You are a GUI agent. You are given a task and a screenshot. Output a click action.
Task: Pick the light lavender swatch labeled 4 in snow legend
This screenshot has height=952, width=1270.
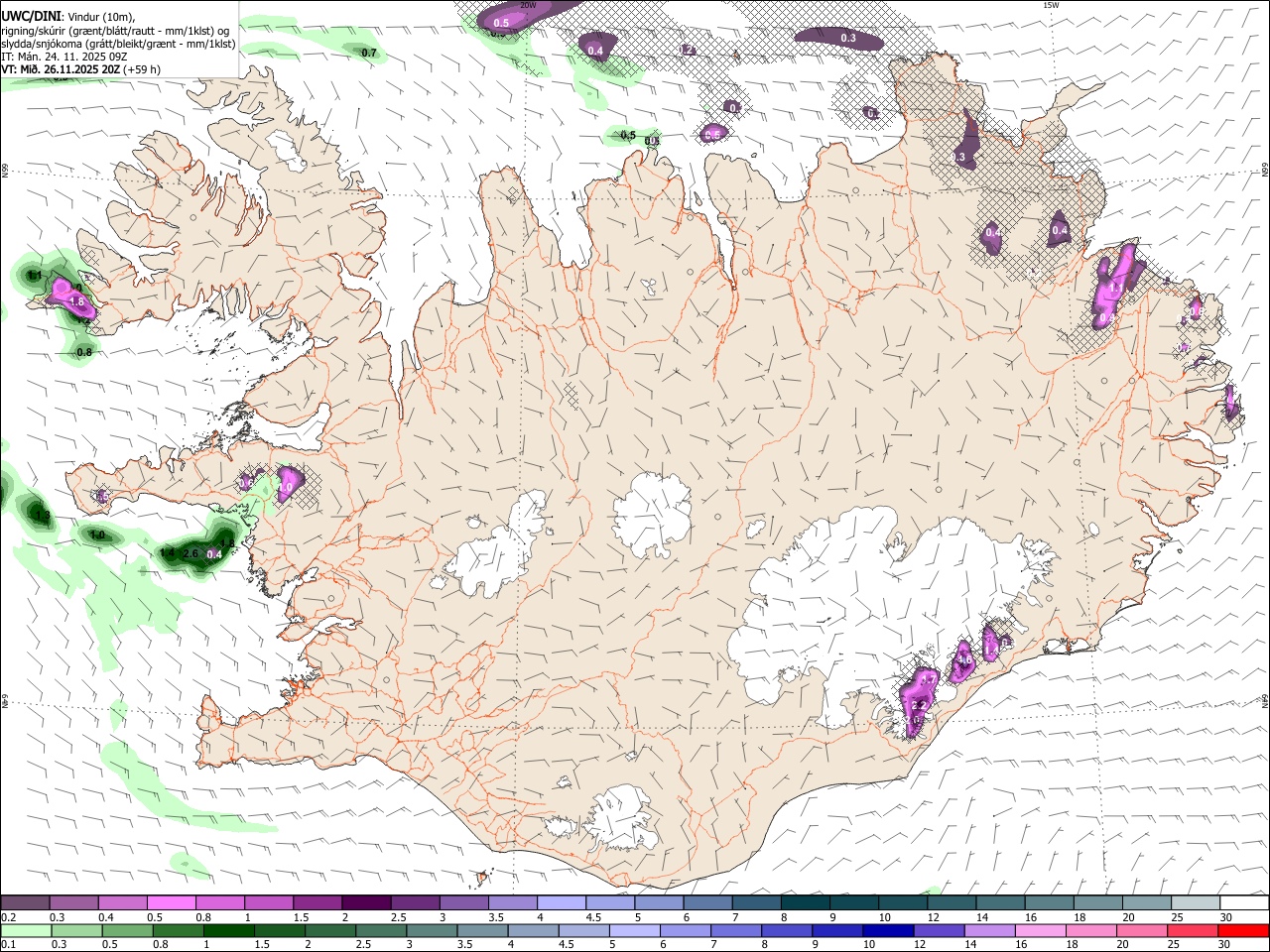tap(561, 902)
